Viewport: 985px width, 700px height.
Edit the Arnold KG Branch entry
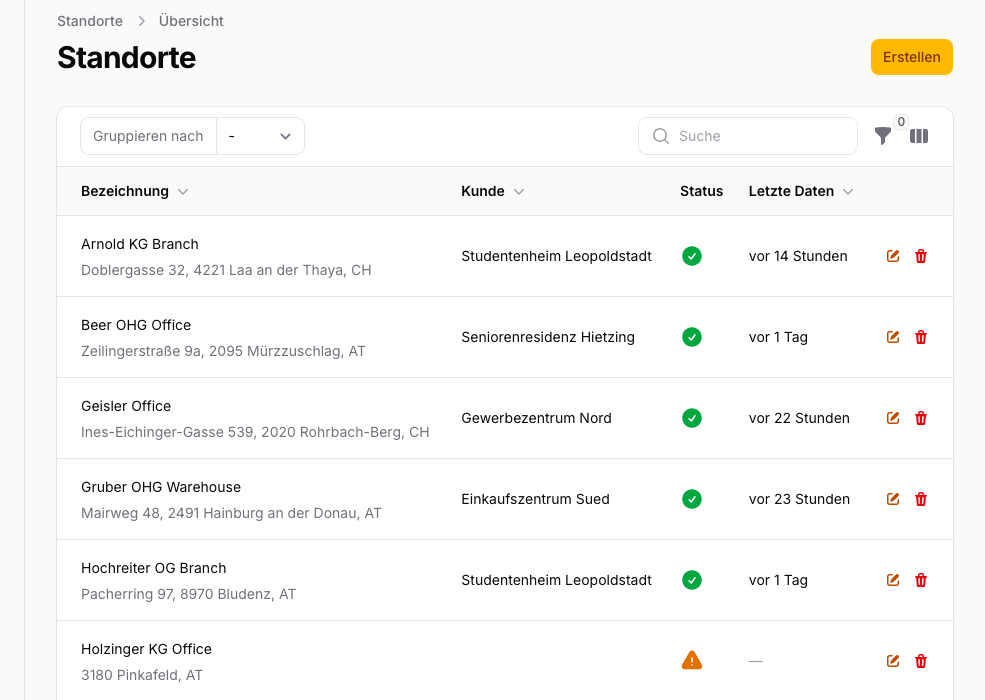(891, 256)
